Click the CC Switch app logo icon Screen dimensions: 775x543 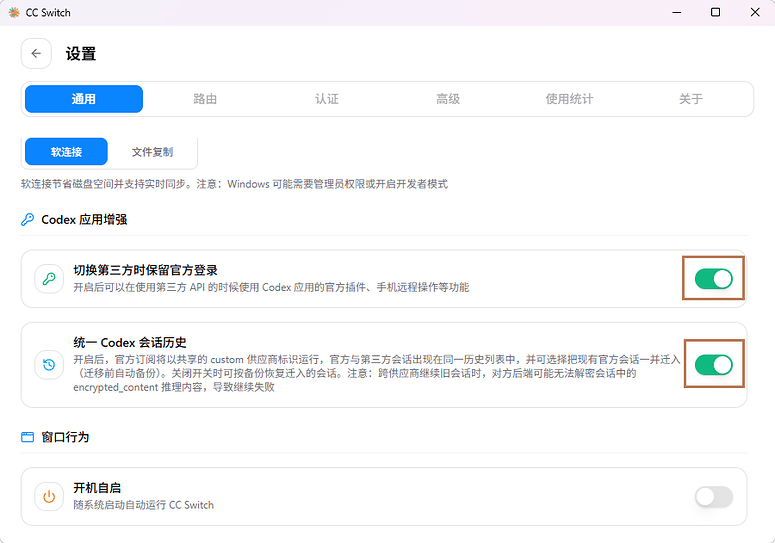[14, 12]
